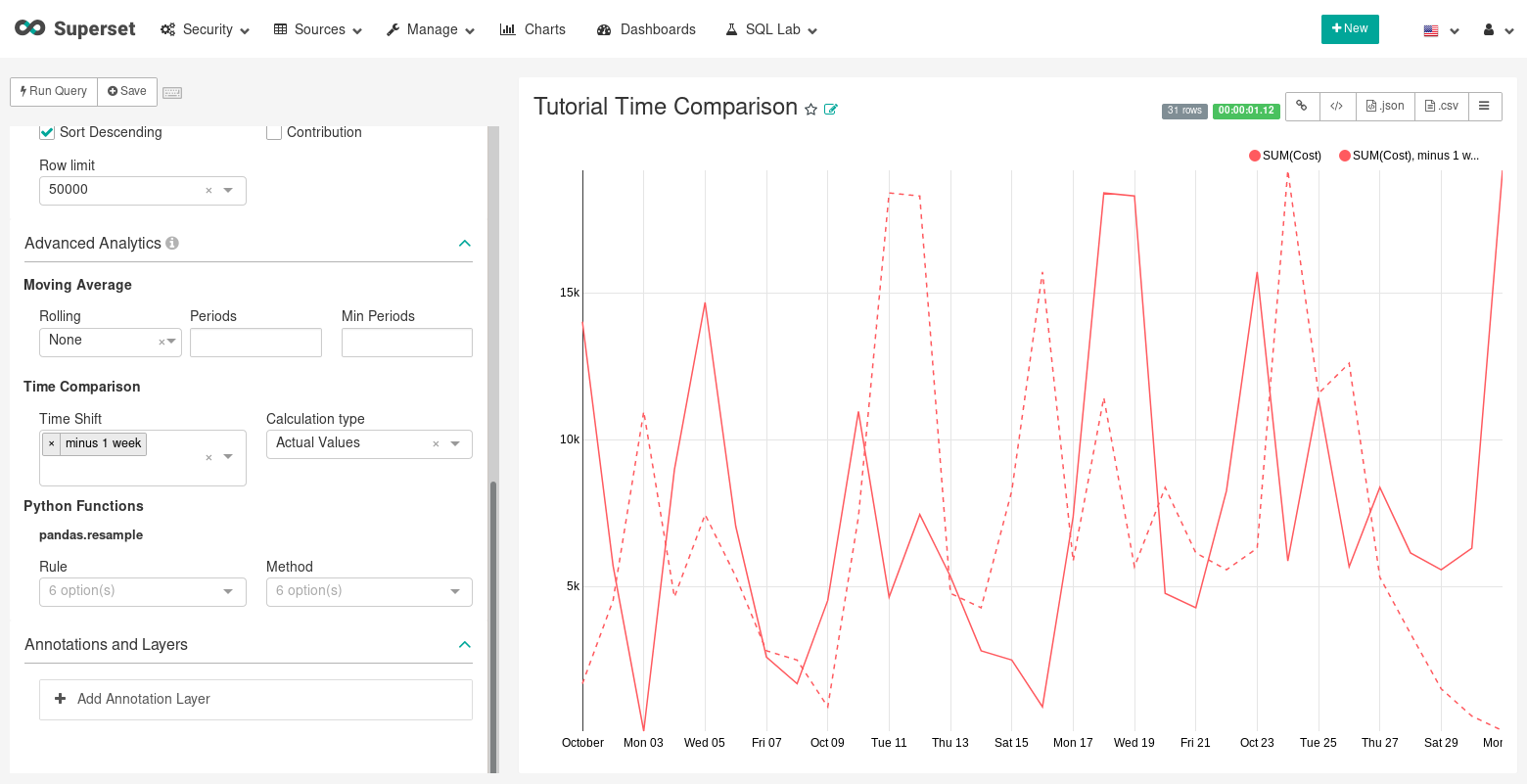Export chart data as .csv
Image resolution: width=1527 pixels, height=784 pixels.
point(1441,107)
